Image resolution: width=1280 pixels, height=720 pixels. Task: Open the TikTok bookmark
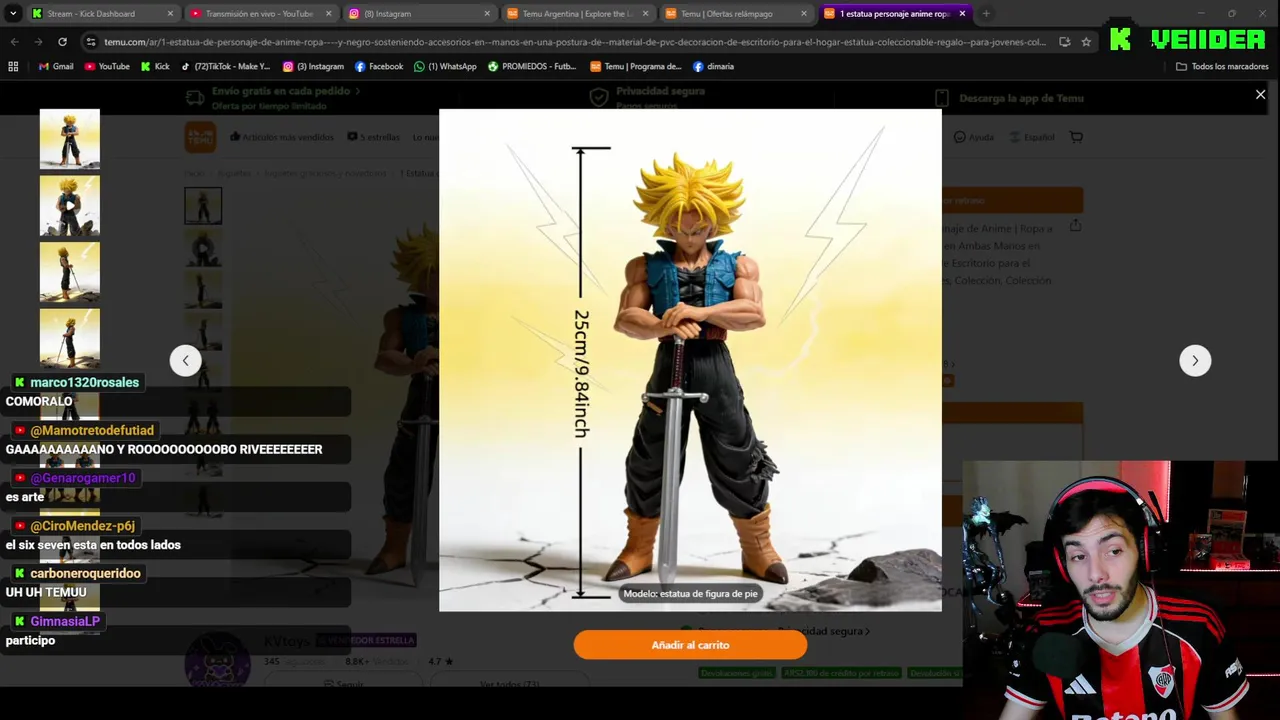point(225,66)
